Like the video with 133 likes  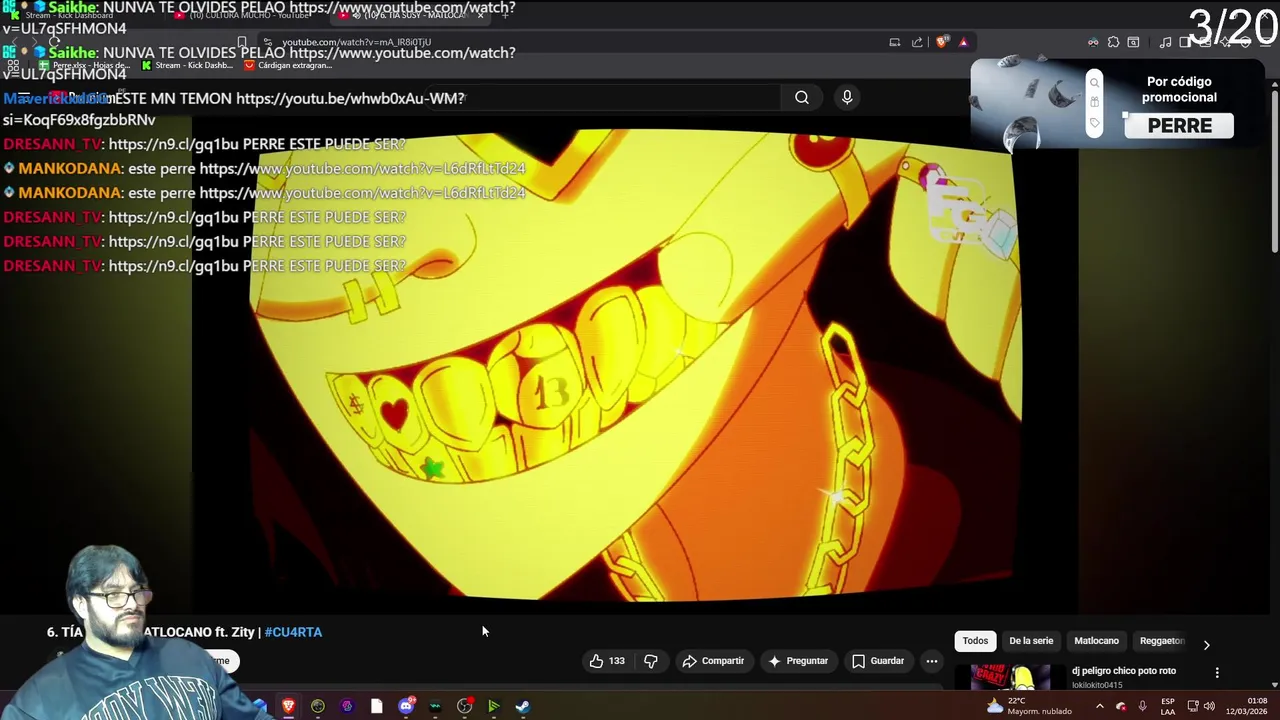coord(607,661)
